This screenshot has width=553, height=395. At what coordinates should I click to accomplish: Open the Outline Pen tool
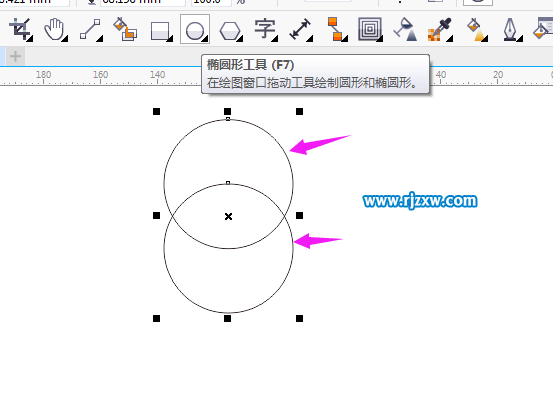coord(511,30)
